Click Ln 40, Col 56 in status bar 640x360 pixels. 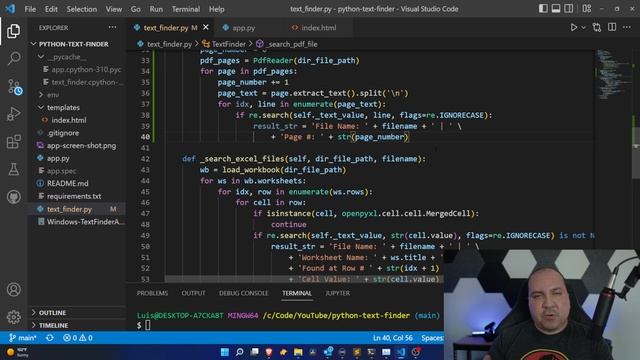[393, 338]
